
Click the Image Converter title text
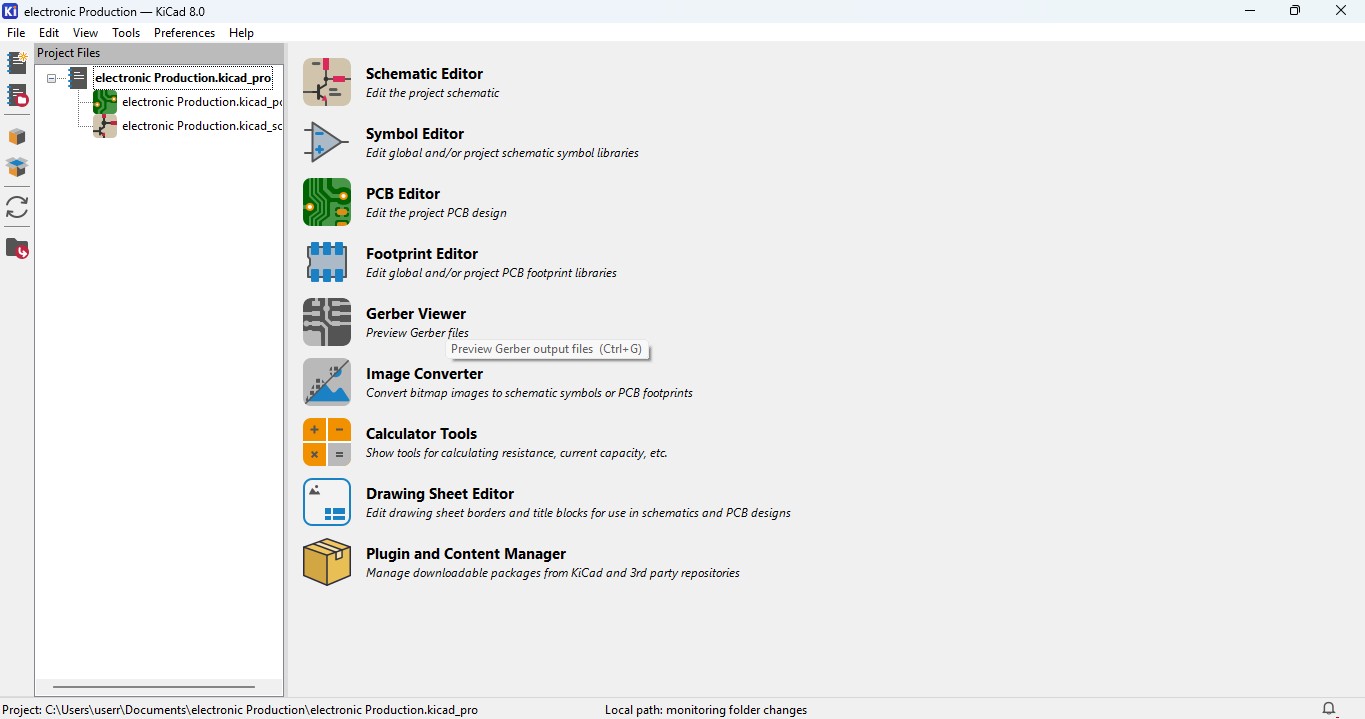click(424, 374)
